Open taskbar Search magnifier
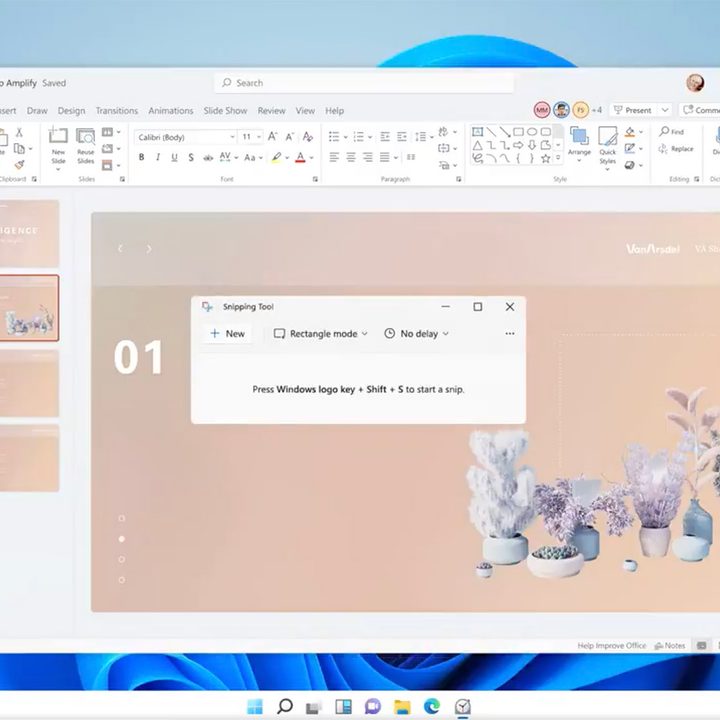720x720 pixels. (285, 706)
